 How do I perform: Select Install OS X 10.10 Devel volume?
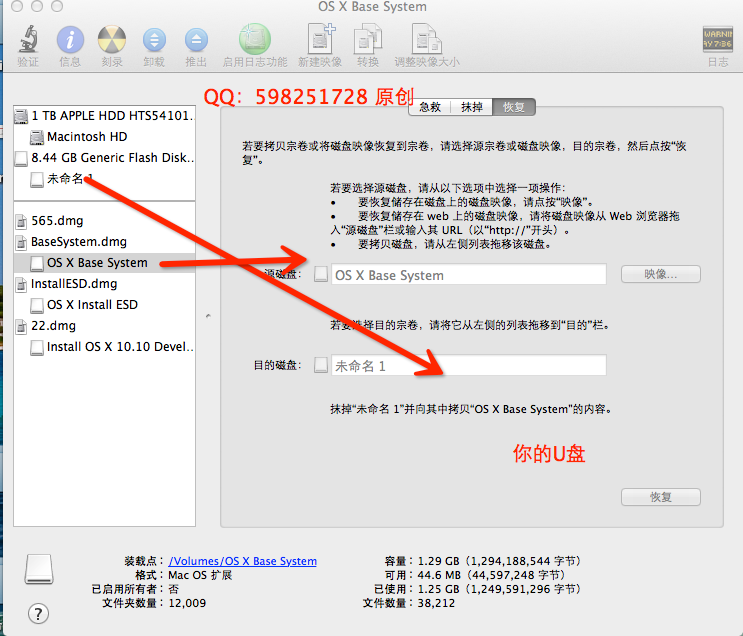pos(104,346)
